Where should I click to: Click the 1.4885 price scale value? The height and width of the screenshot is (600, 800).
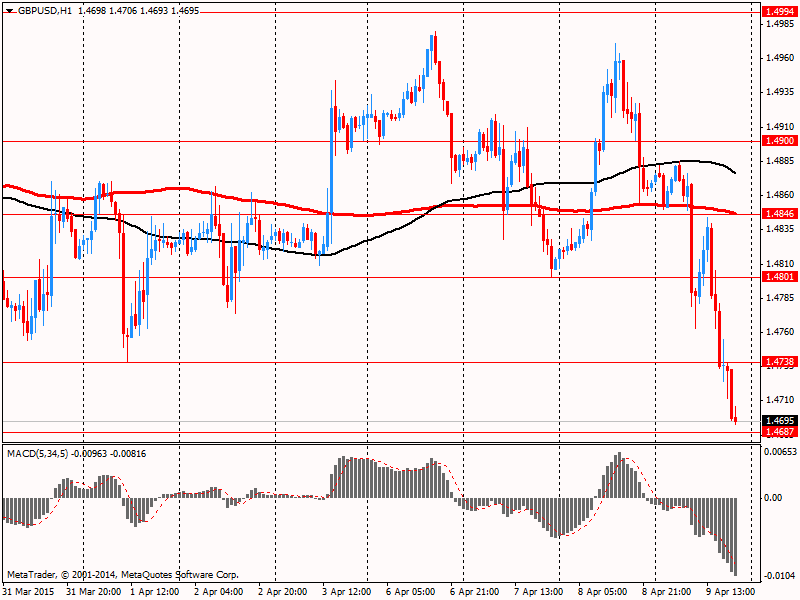780,161
